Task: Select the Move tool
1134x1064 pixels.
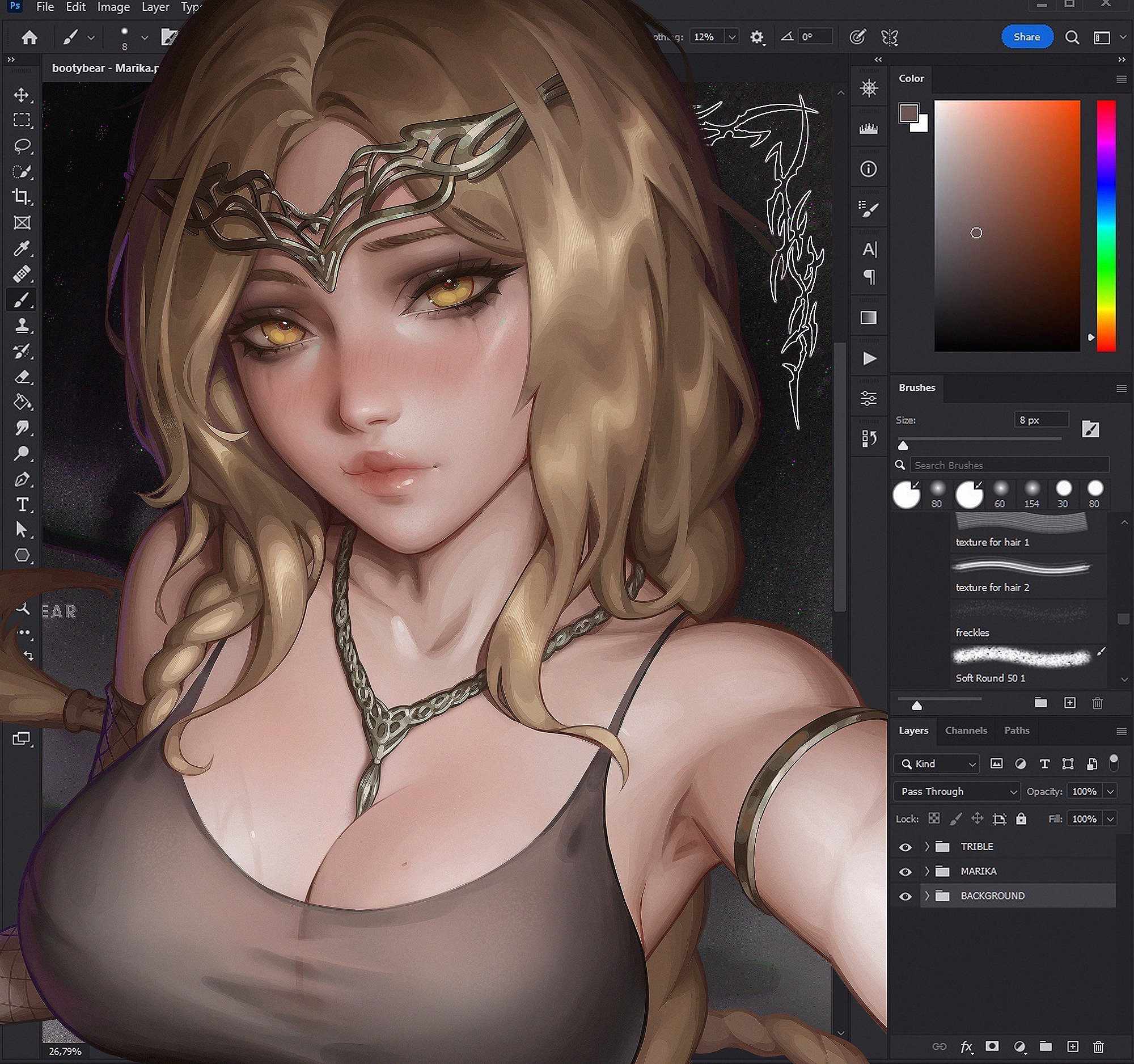Action: (x=22, y=95)
